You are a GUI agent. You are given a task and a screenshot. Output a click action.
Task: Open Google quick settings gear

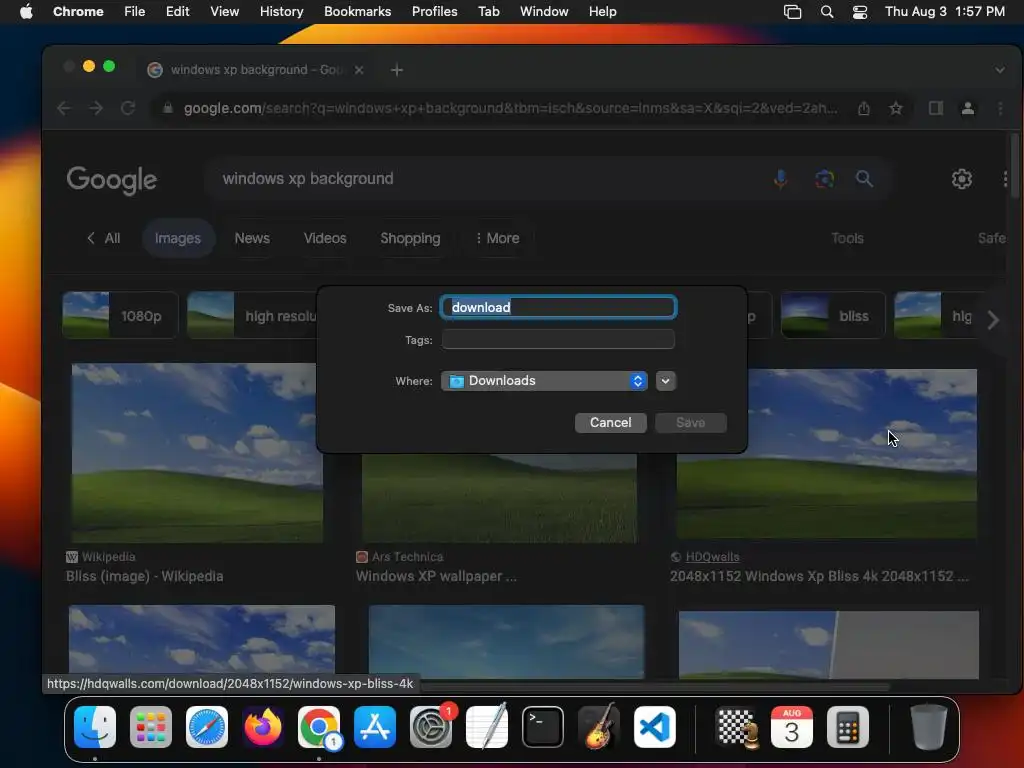click(961, 179)
